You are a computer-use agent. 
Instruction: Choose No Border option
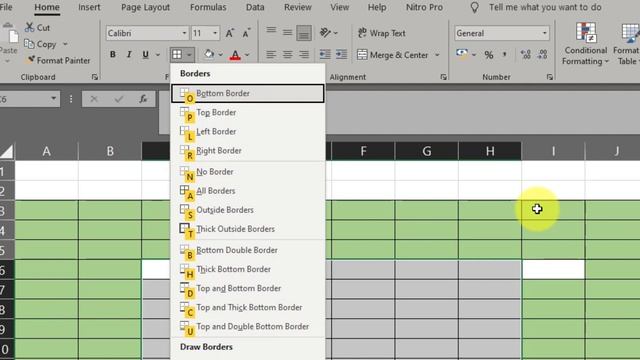point(248,172)
